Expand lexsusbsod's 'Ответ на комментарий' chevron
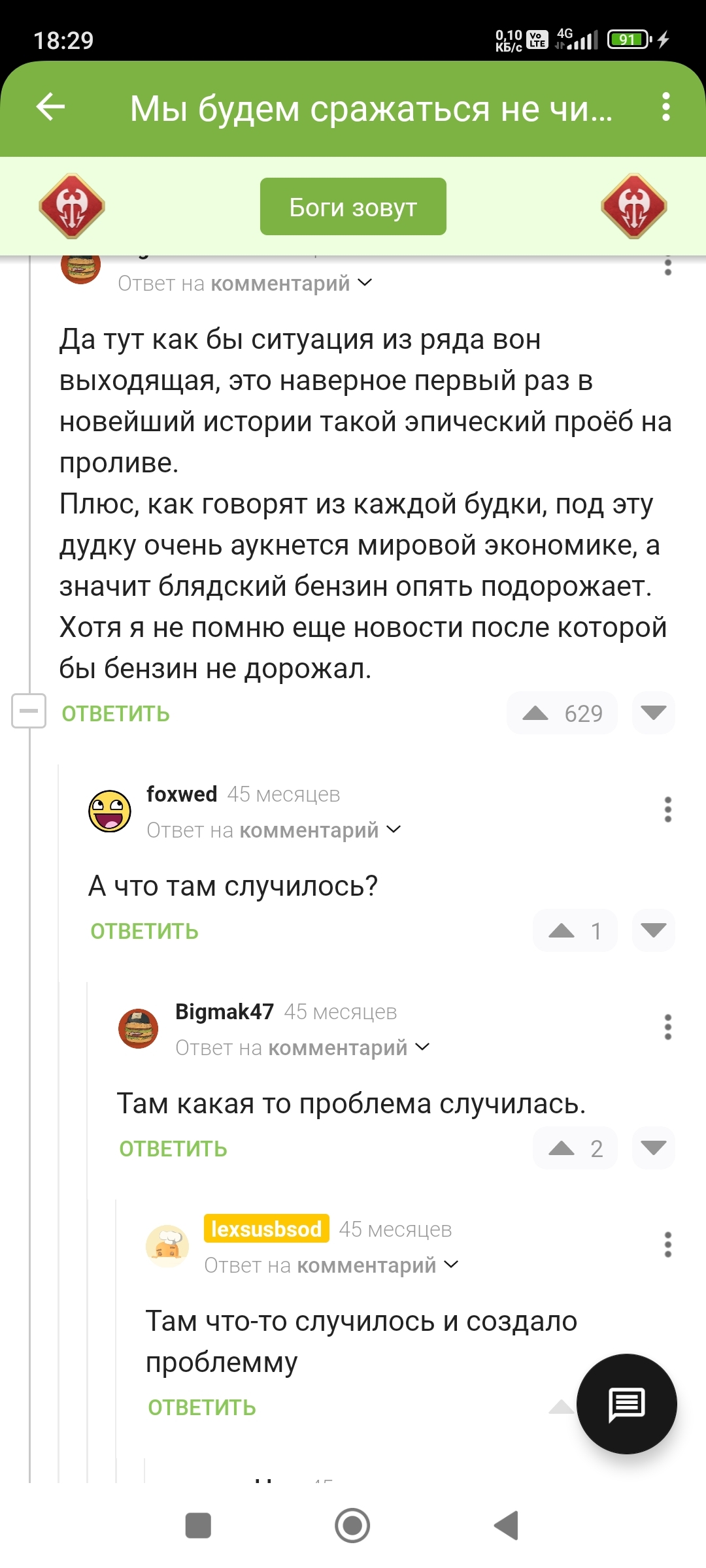Image resolution: width=706 pixels, height=1568 pixels. [451, 1265]
